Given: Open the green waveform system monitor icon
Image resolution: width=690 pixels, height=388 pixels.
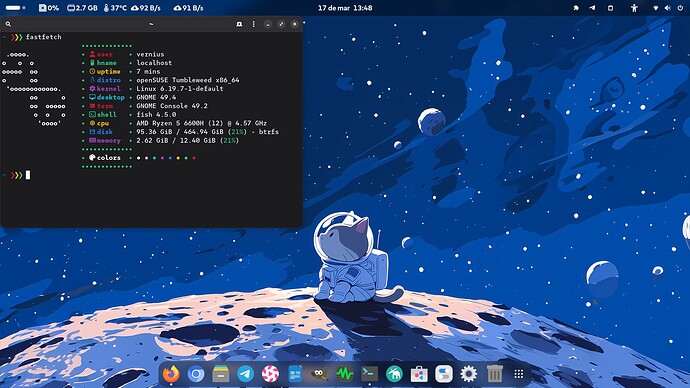Looking at the screenshot, I should pos(345,374).
